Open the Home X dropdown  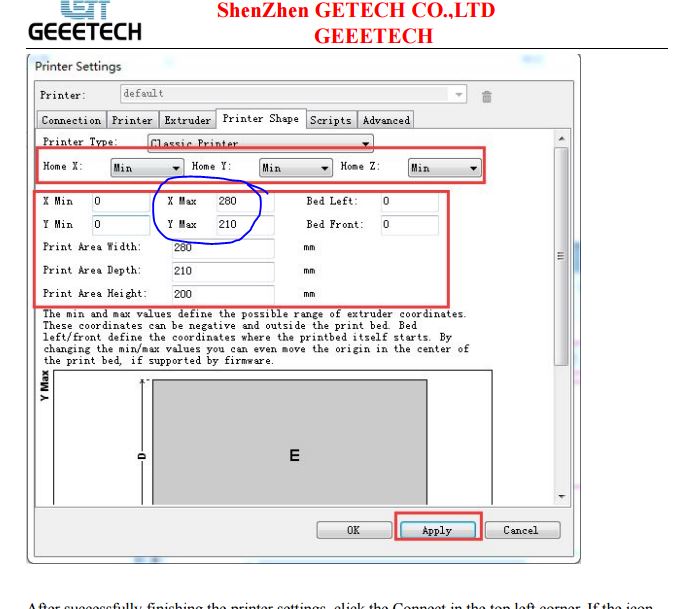(x=147, y=168)
